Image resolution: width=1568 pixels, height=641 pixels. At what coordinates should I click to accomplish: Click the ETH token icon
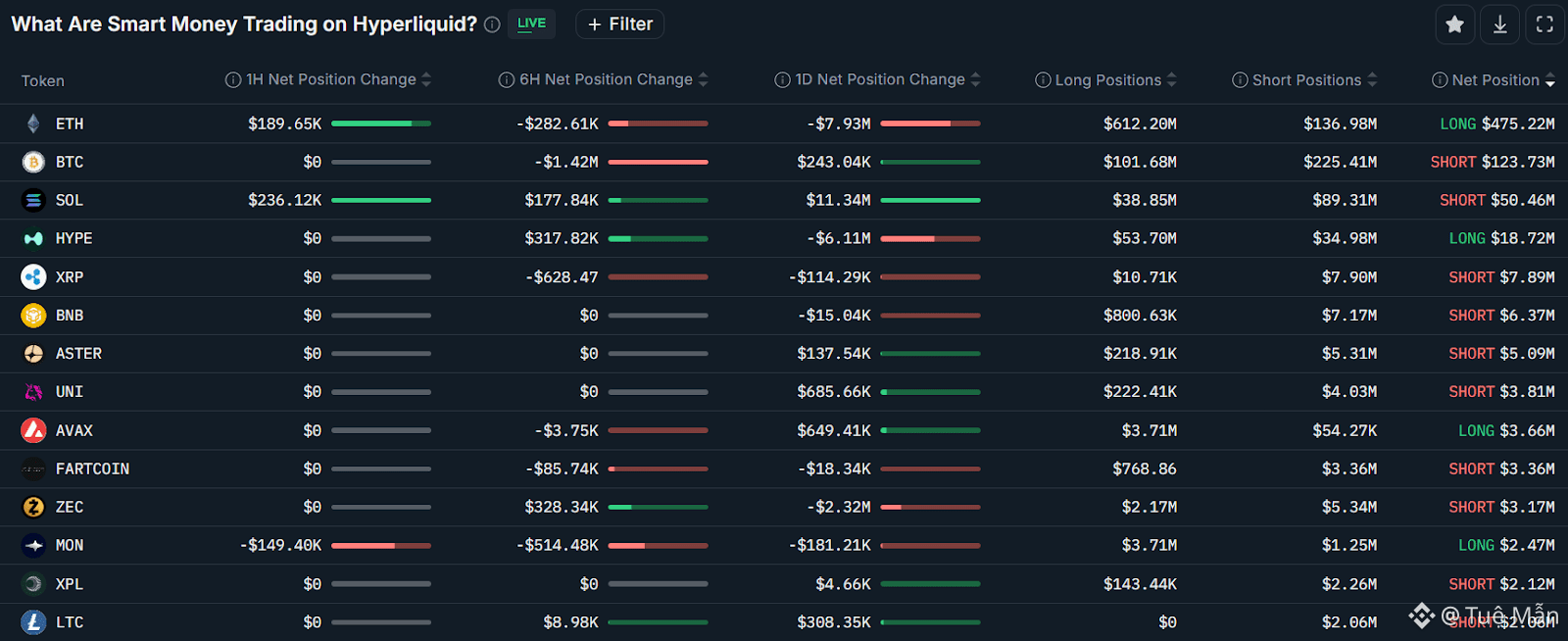click(33, 123)
